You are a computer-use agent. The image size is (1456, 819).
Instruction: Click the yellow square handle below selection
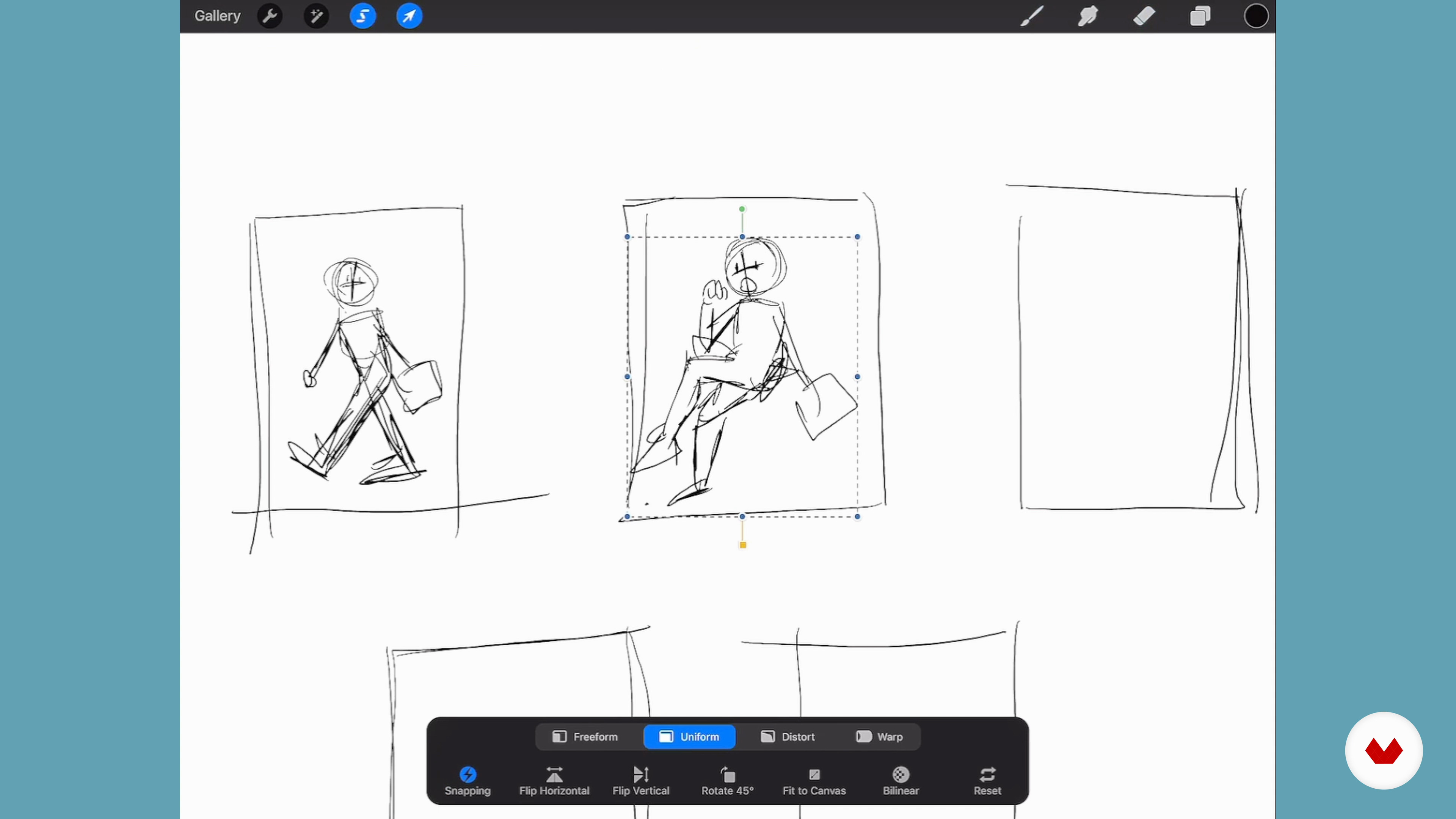tap(743, 545)
